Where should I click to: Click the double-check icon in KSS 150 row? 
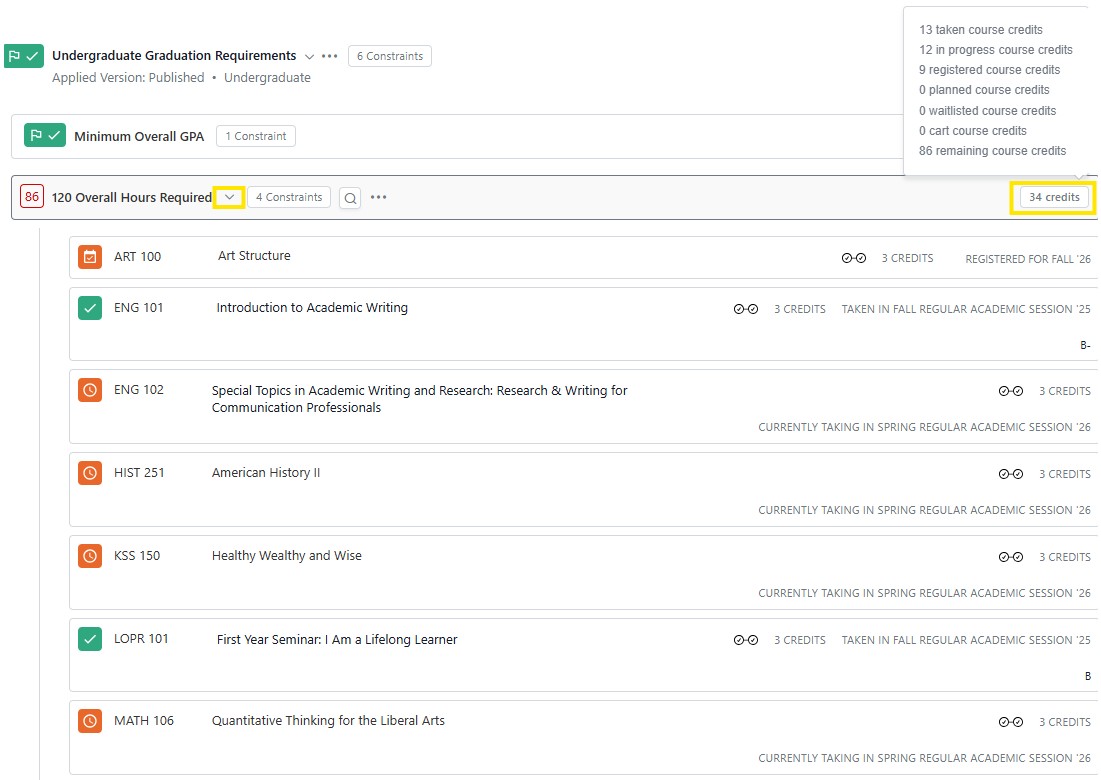click(x=1010, y=557)
